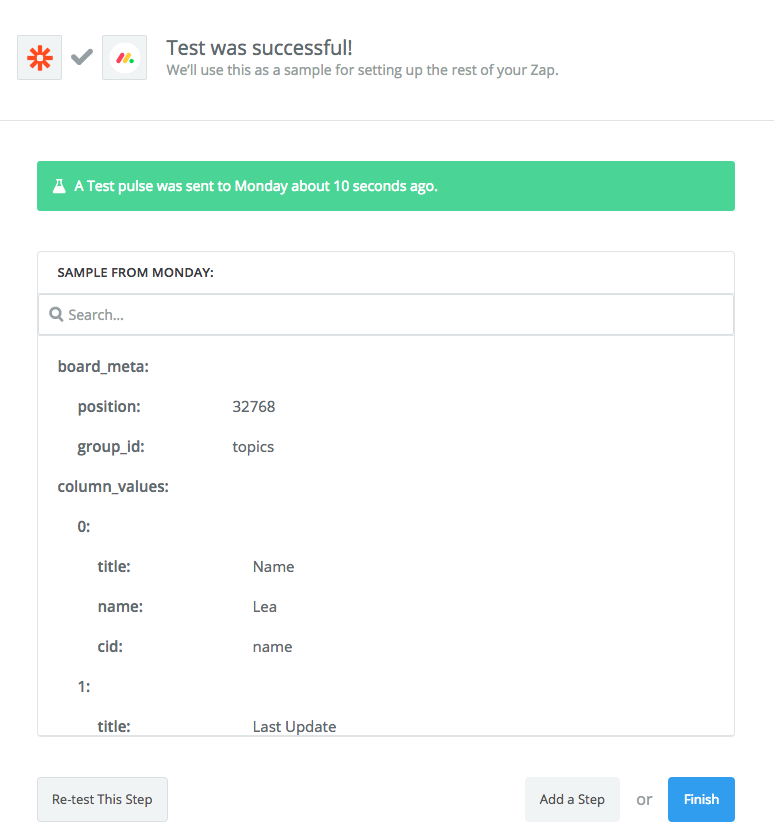Click the magnifying glass search icon
Image resolution: width=774 pixels, height=838 pixels.
[x=56, y=314]
